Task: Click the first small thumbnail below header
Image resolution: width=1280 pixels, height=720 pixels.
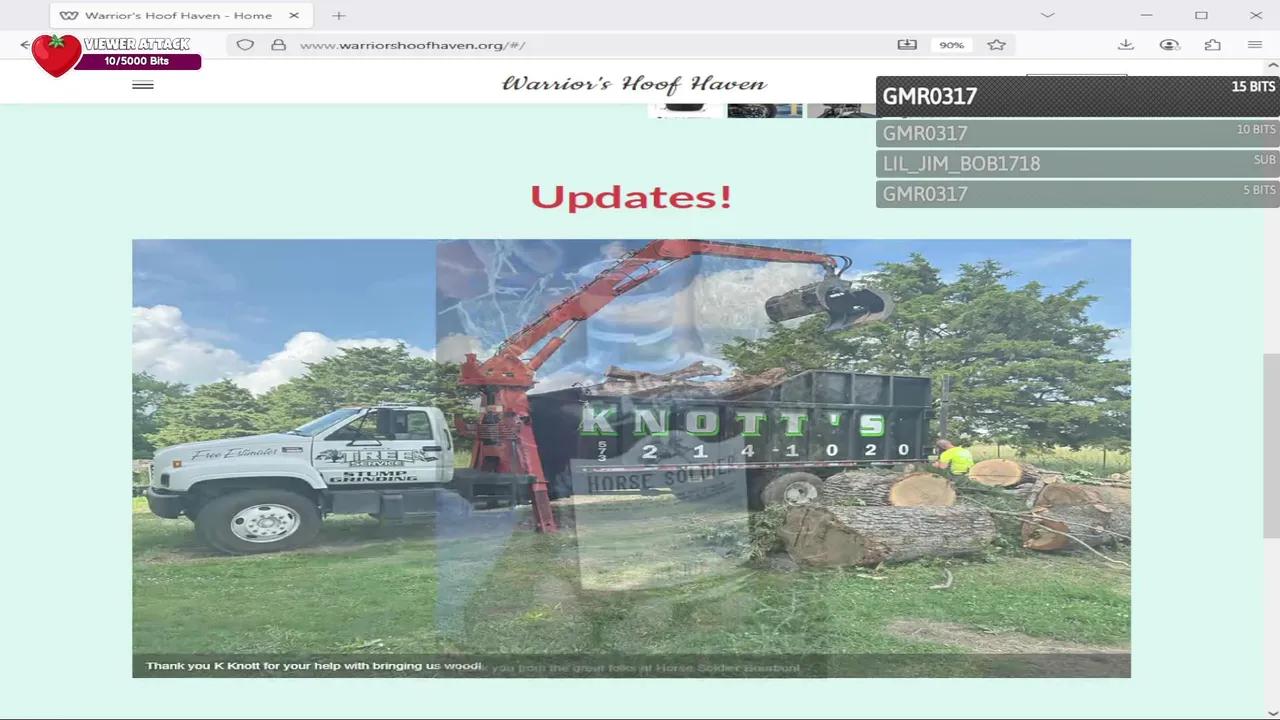Action: (685, 109)
